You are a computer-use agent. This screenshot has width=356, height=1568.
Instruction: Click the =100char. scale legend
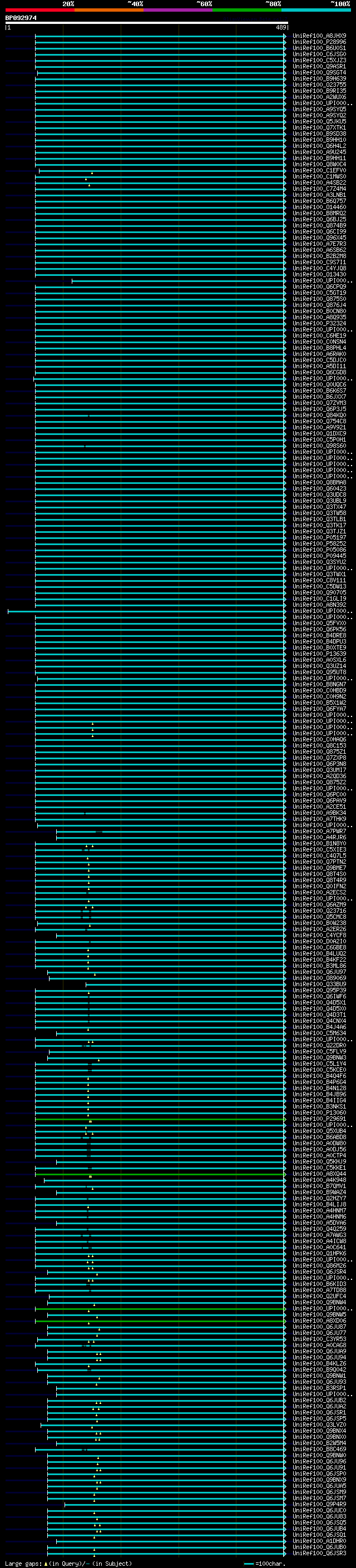[x=265, y=1564]
